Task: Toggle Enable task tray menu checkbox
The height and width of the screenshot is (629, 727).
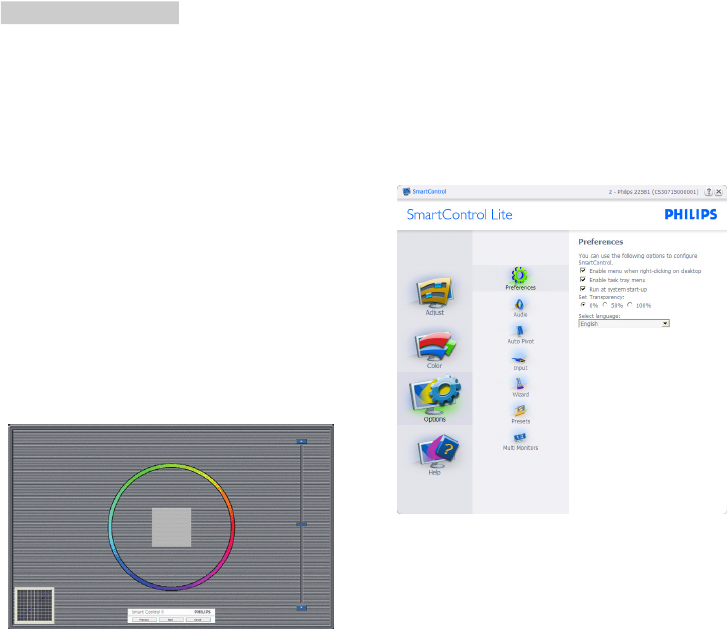Action: [583, 280]
